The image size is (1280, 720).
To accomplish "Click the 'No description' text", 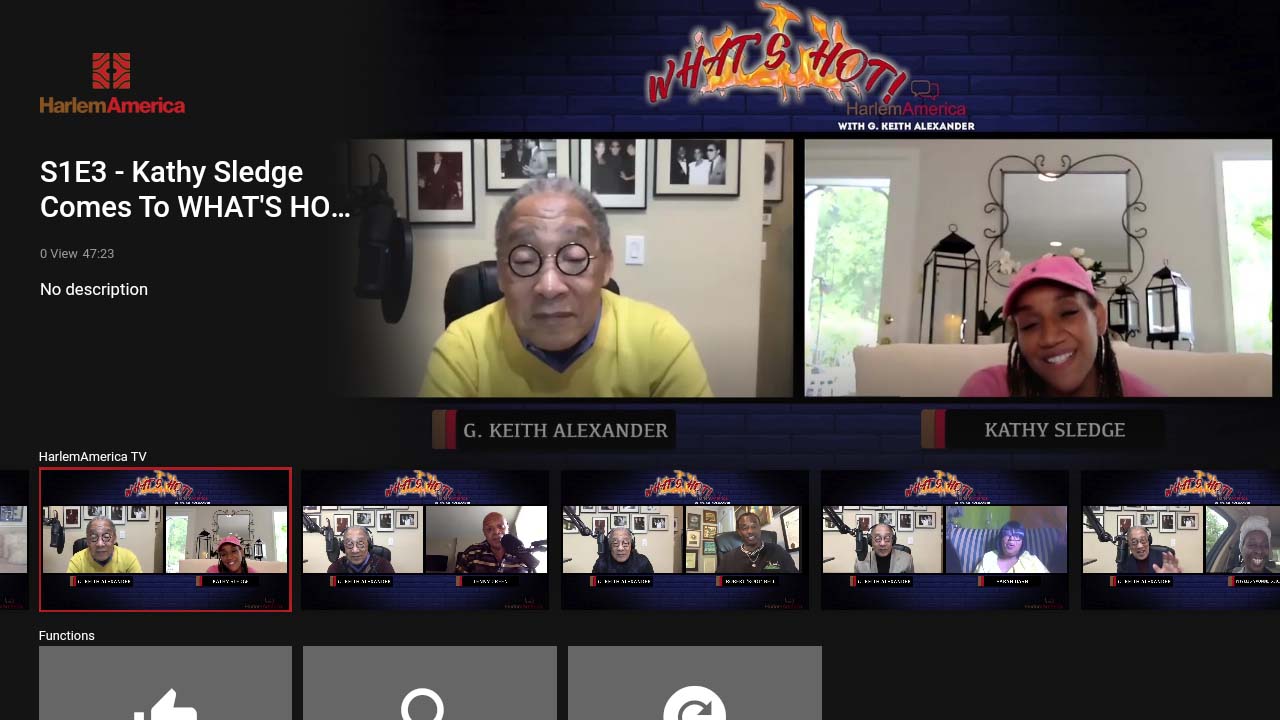I will (94, 289).
